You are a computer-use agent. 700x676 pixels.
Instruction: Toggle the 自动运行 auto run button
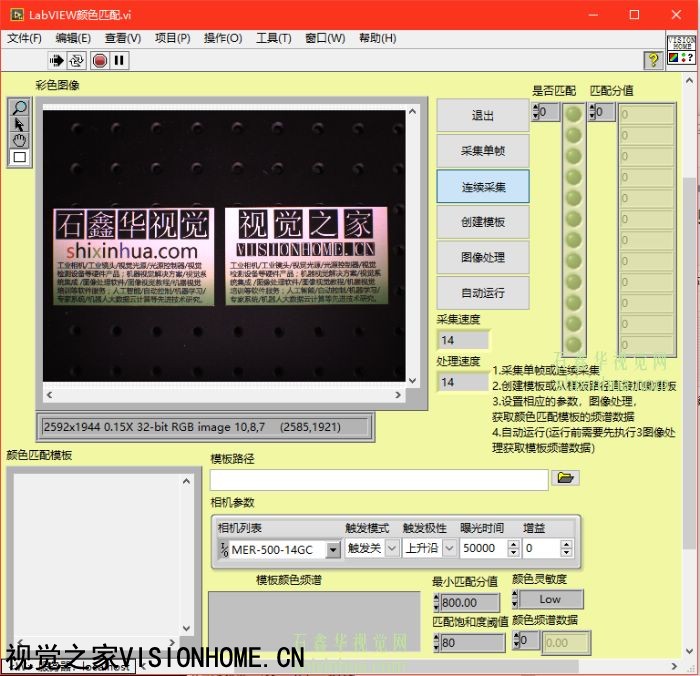point(483,293)
